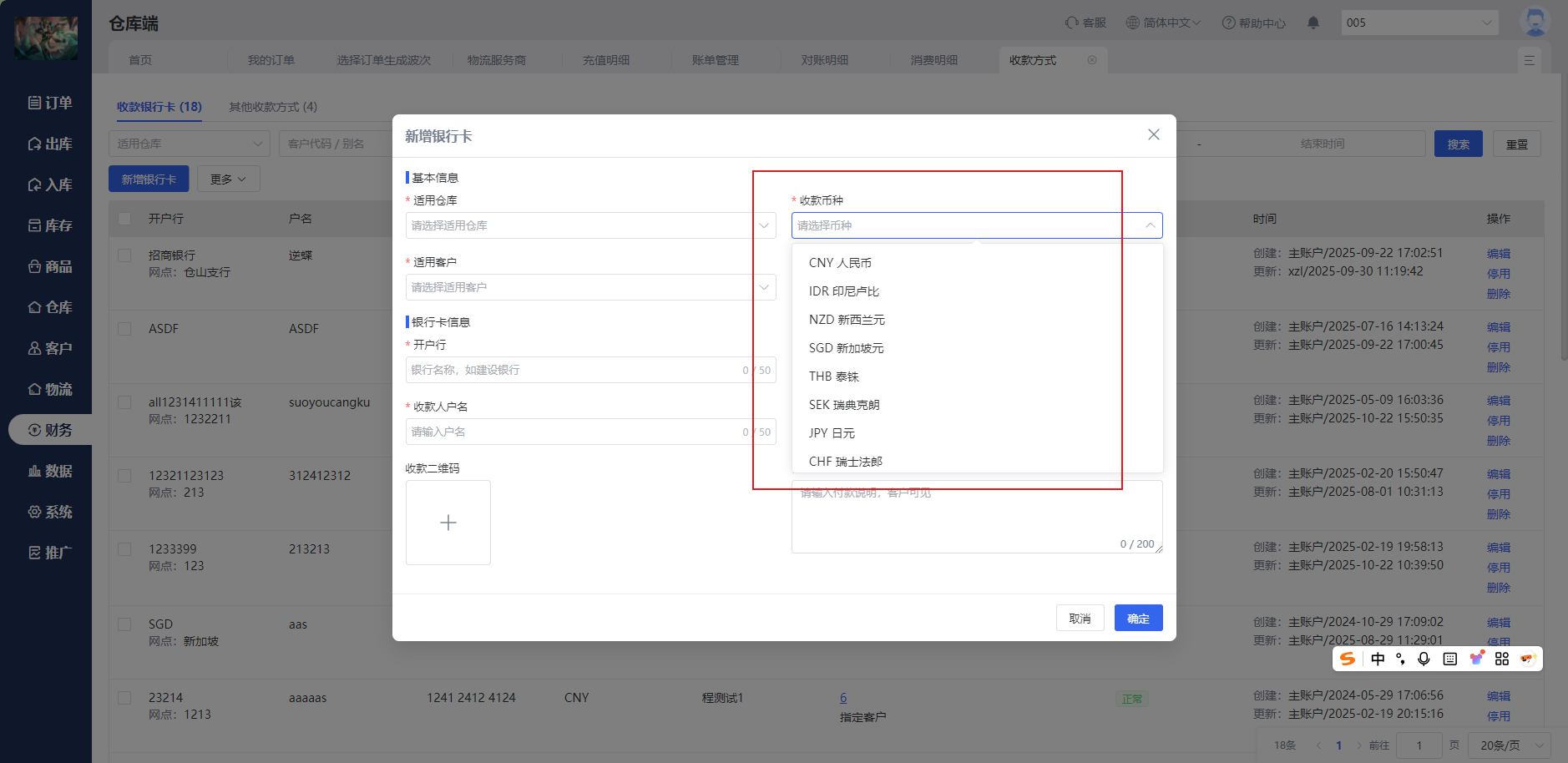The height and width of the screenshot is (763, 1568).
Task: Close the 新增银行卡 dialog with X
Action: point(1154,134)
